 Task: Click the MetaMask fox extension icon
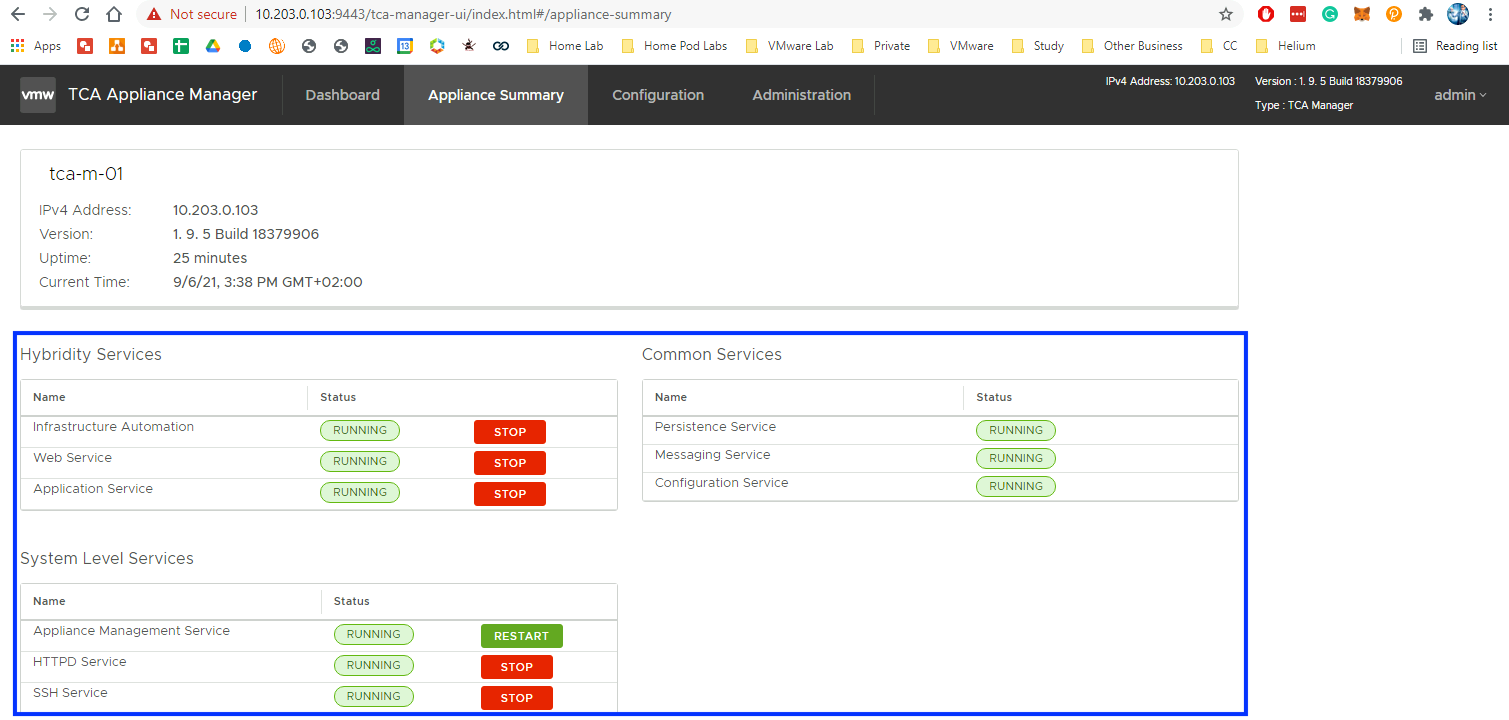(1362, 15)
